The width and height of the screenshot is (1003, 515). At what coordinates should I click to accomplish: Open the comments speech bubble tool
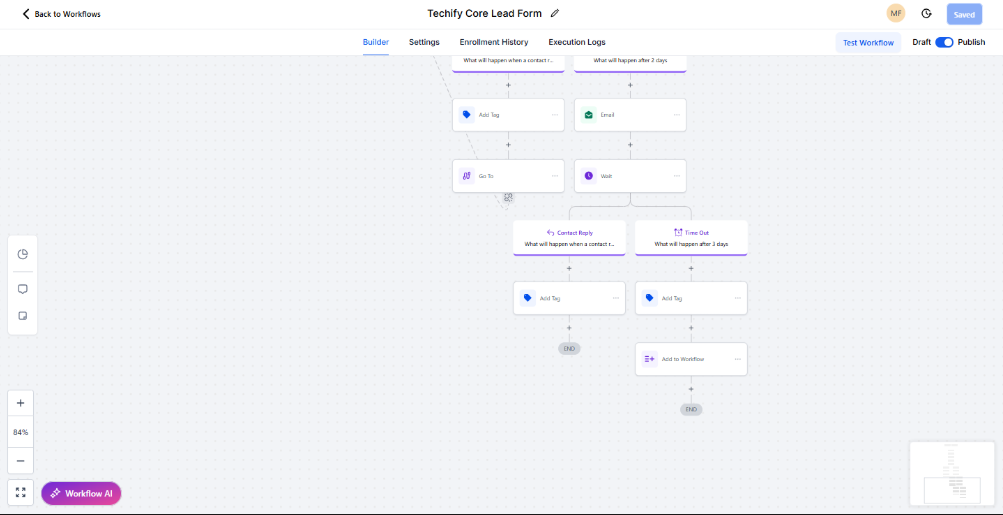click(x=22, y=289)
